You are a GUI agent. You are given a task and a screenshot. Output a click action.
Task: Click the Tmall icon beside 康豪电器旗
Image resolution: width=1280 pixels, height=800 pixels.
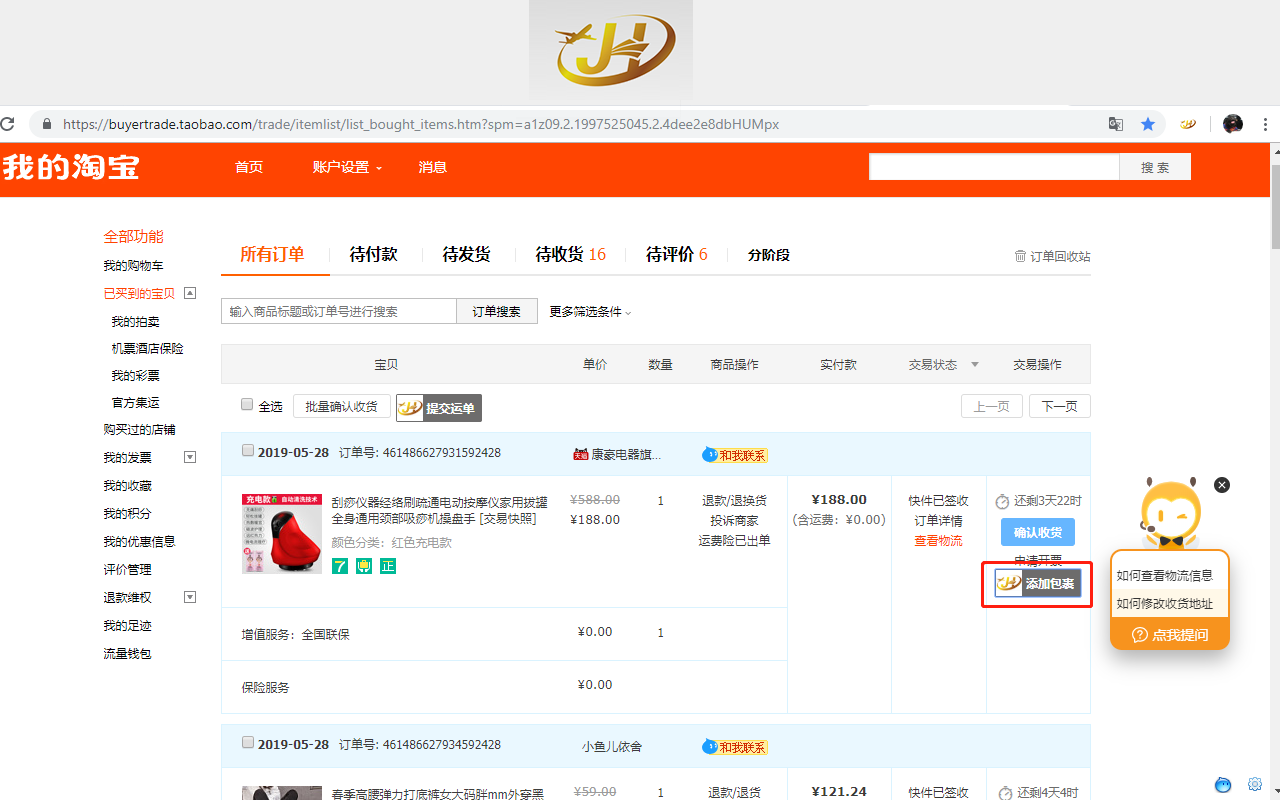click(x=580, y=454)
